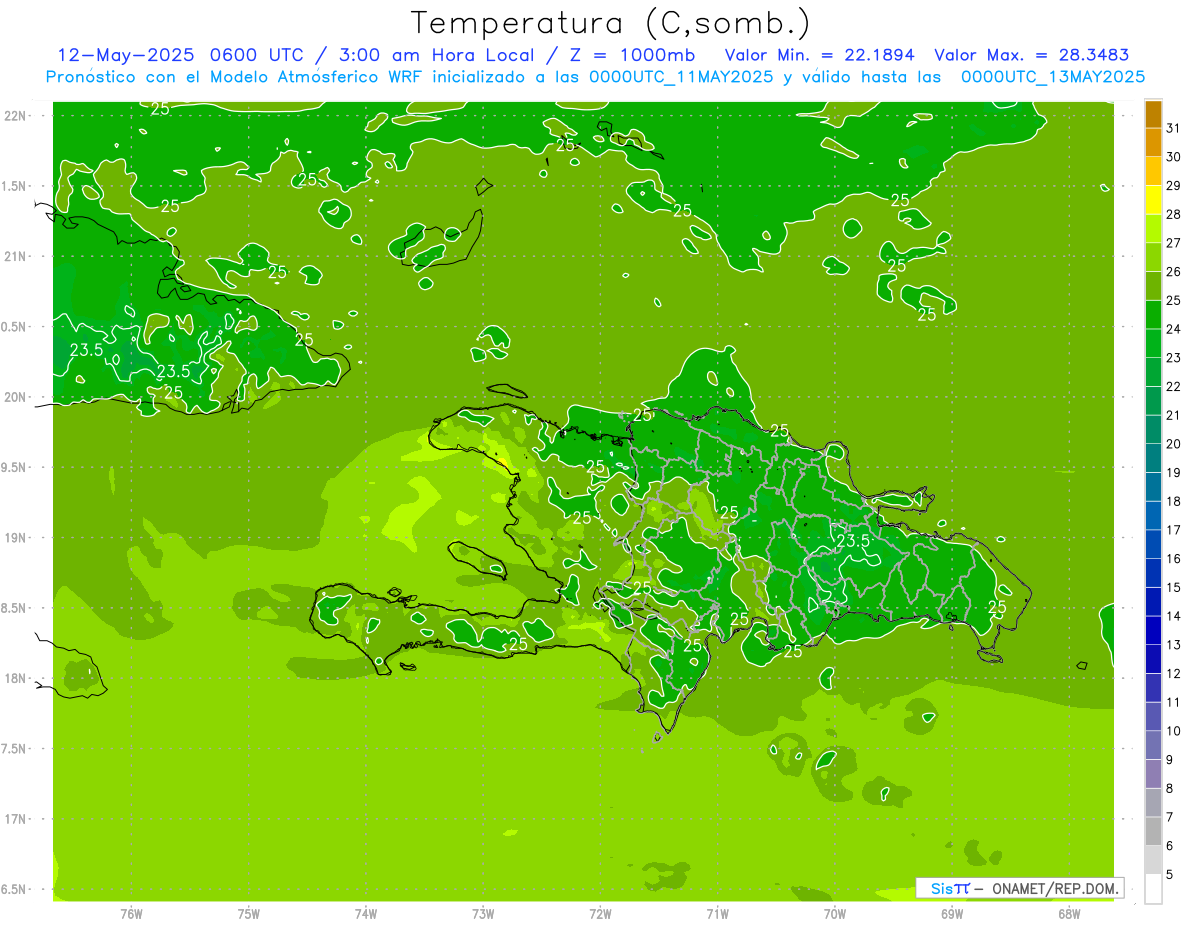This screenshot has height=927, width=1200.
Task: Pick the yellow swatch between 28 and 29
Action: [1153, 200]
